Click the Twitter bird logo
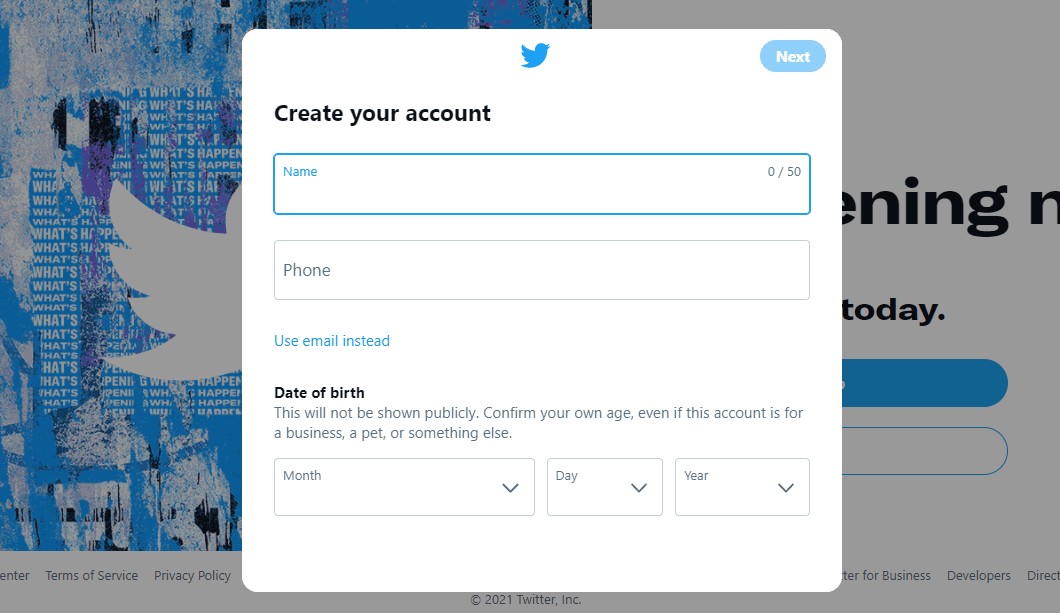Image resolution: width=1060 pixels, height=613 pixels. coord(535,55)
